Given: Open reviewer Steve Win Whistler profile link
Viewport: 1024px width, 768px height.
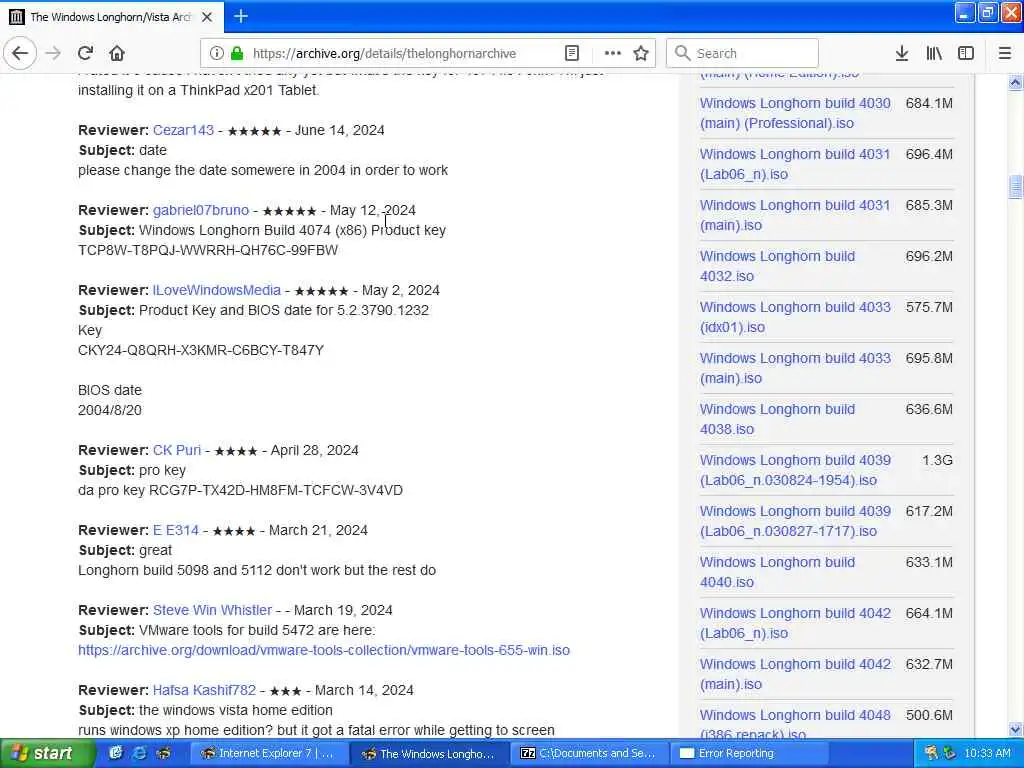Looking at the screenshot, I should tap(212, 610).
